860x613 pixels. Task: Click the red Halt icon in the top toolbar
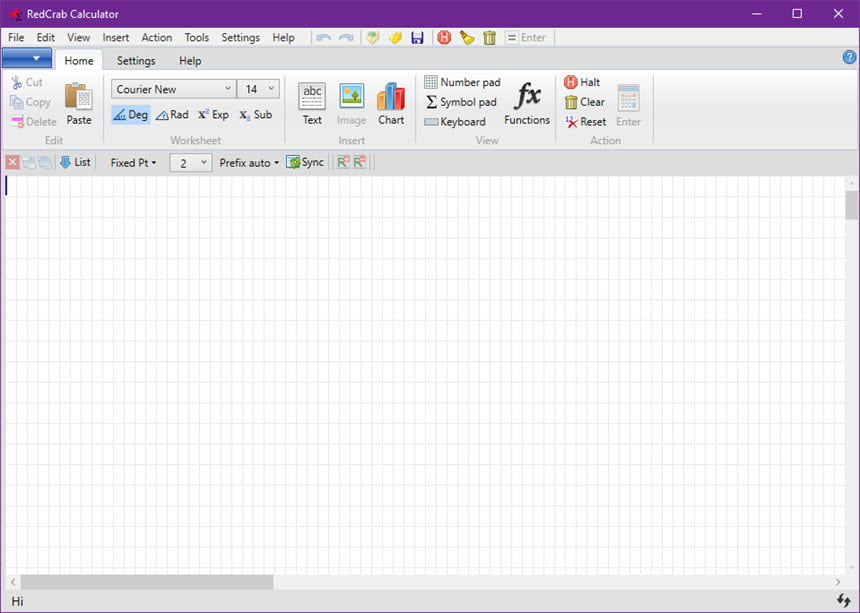(444, 38)
